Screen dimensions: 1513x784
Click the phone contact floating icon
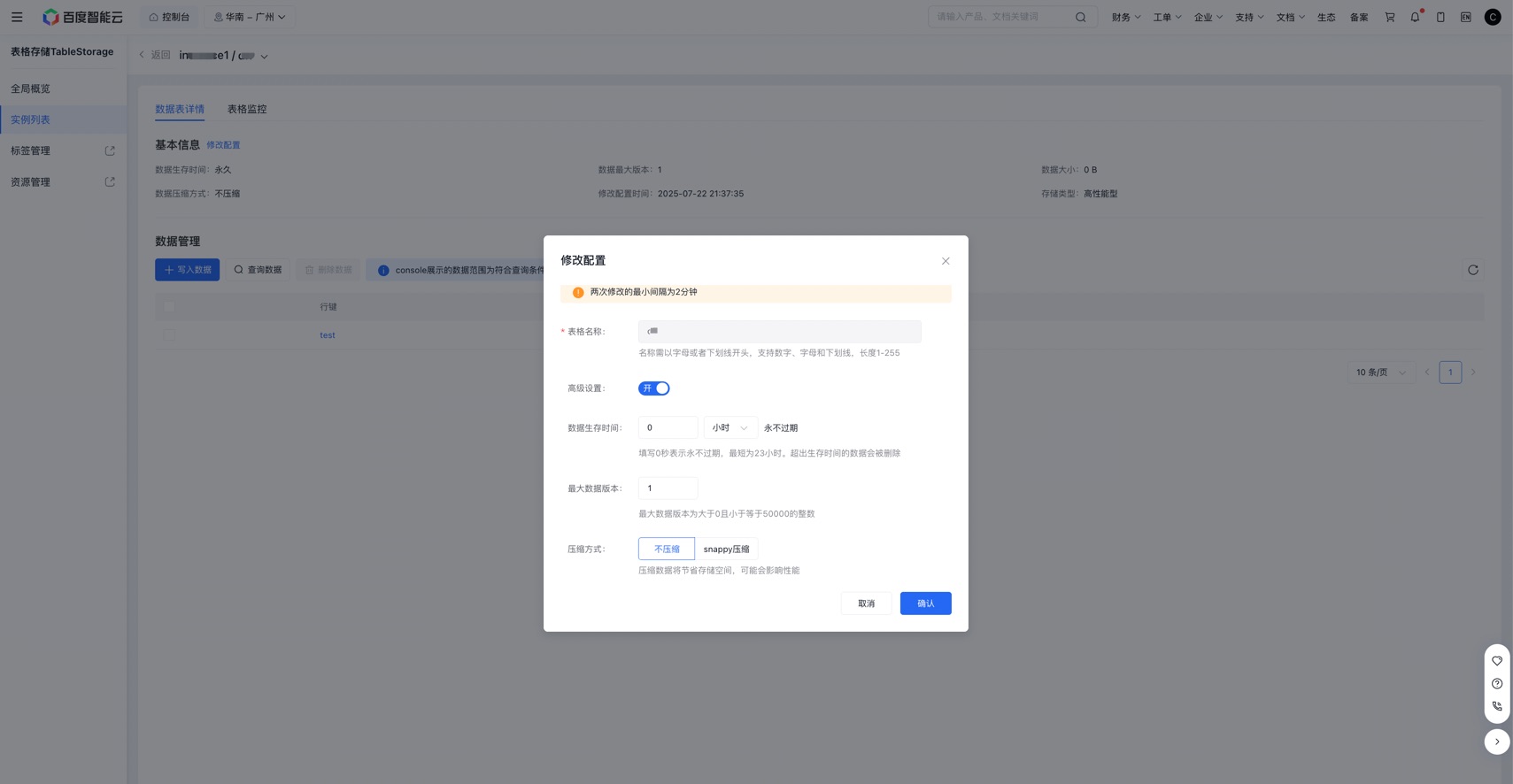click(x=1496, y=706)
